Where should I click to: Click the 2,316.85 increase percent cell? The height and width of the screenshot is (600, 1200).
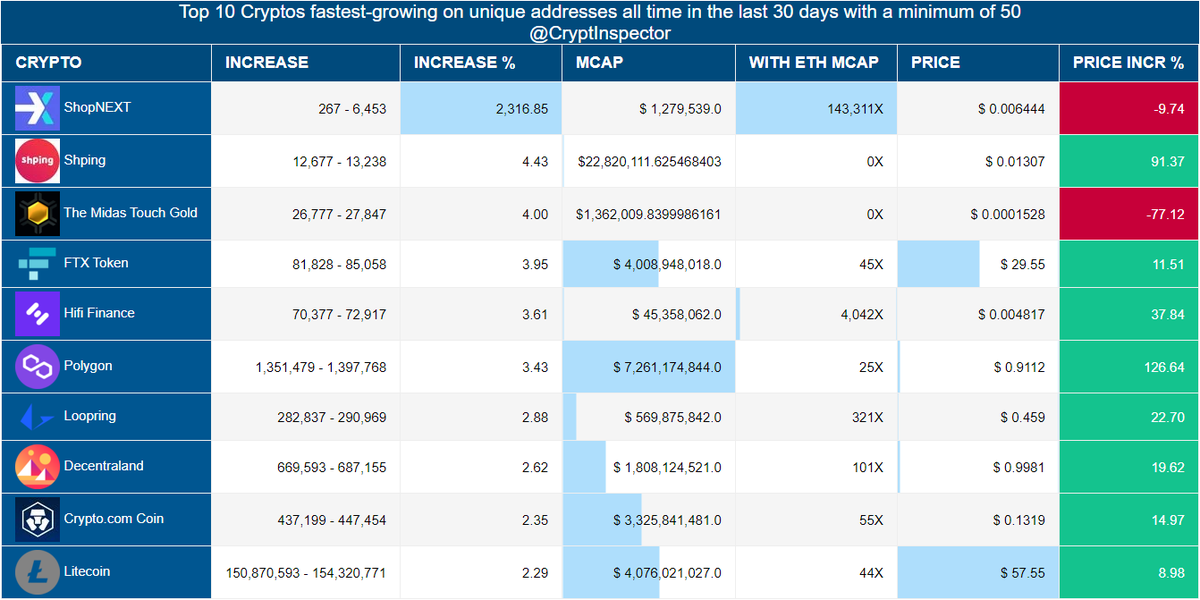coord(481,108)
